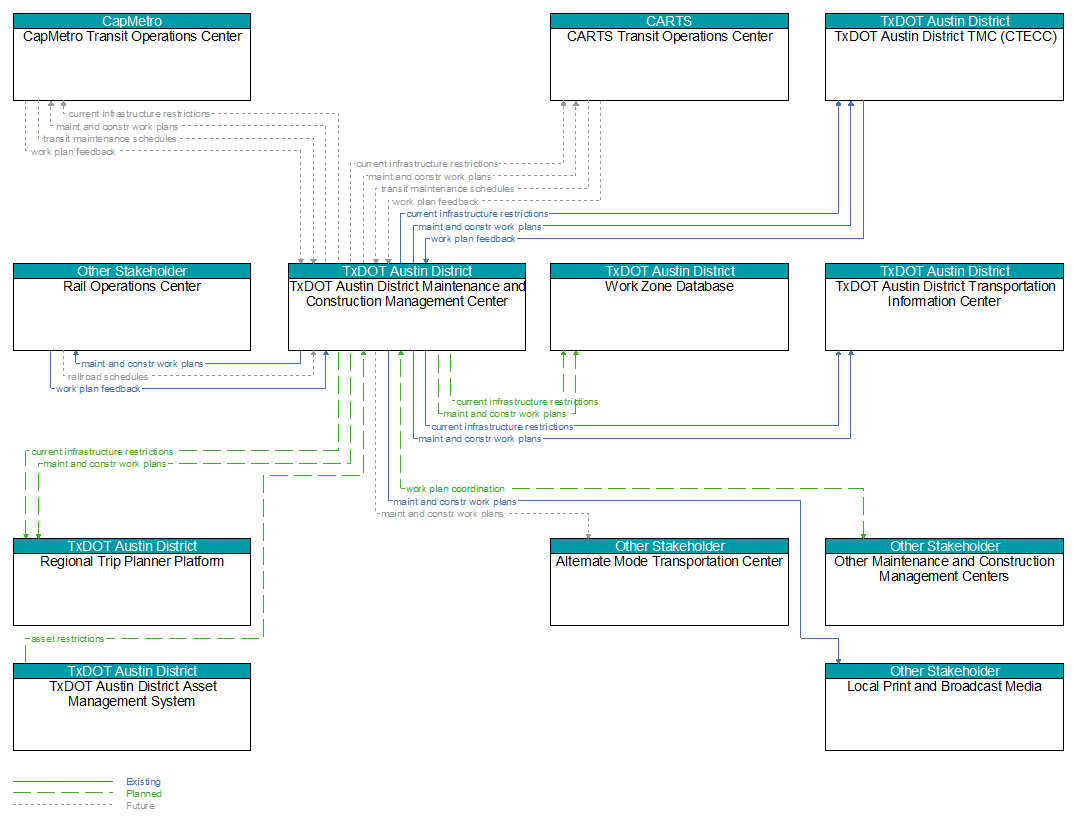This screenshot has width=1074, height=824.
Task: Click "TxDOT Austin District" header above Work Zone Database
Action: pyautogui.click(x=669, y=271)
